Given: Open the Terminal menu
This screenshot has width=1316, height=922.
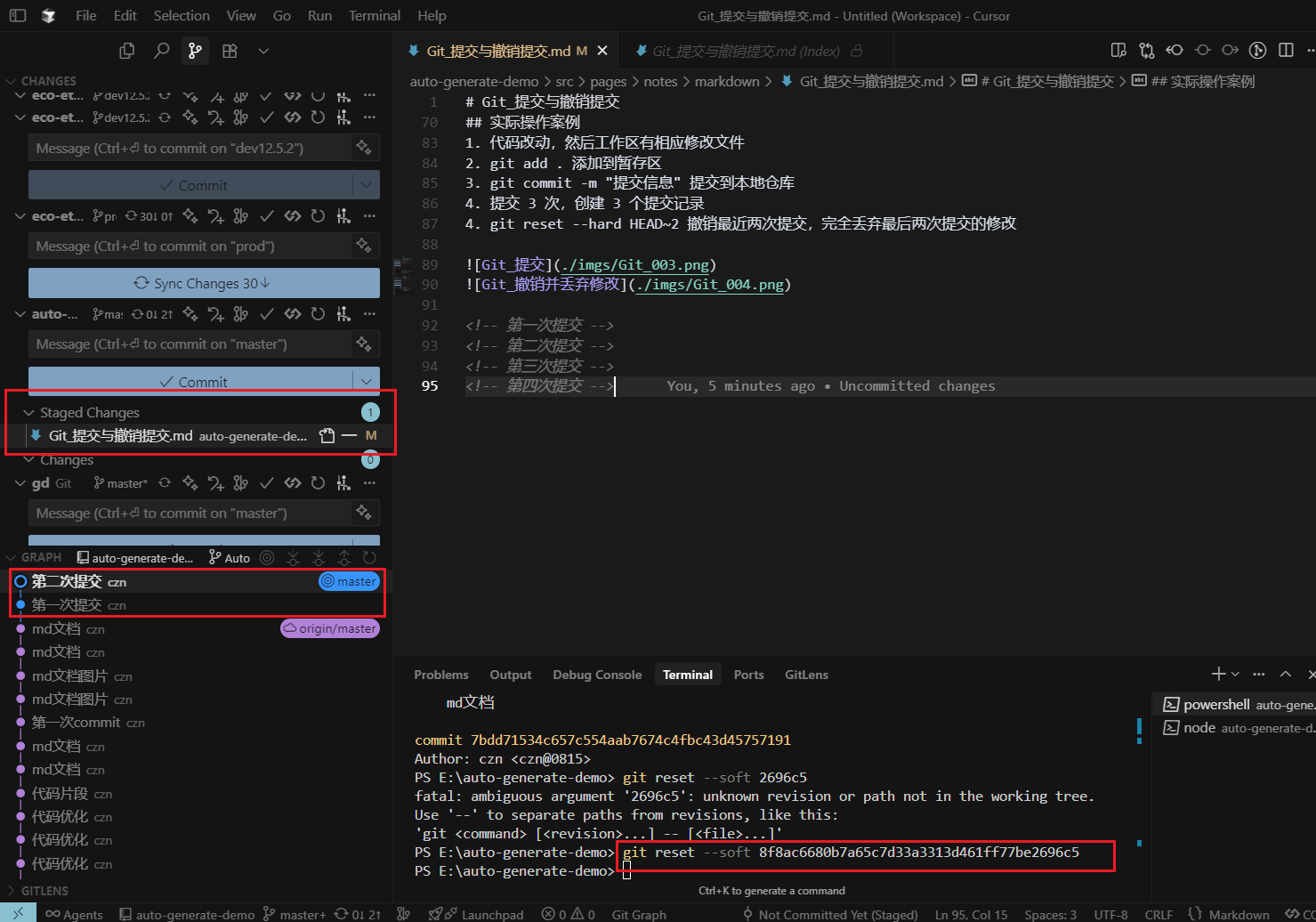Looking at the screenshot, I should pyautogui.click(x=375, y=15).
